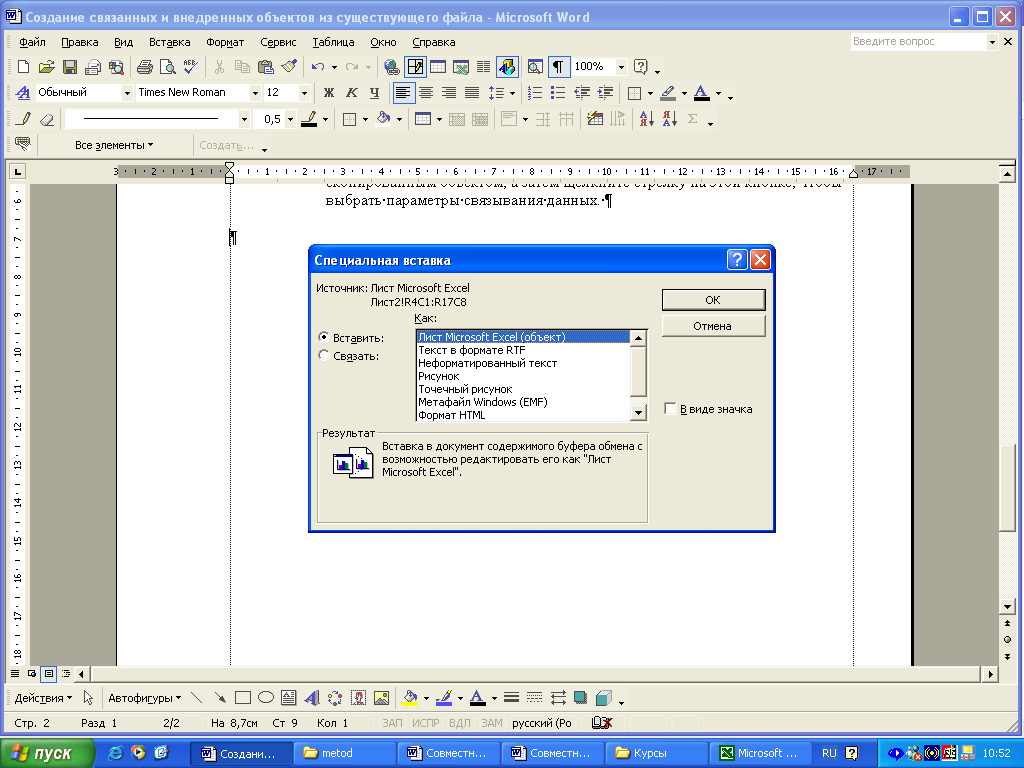Open font size dropdown 12
The width and height of the screenshot is (1024, 768).
pyautogui.click(x=304, y=93)
